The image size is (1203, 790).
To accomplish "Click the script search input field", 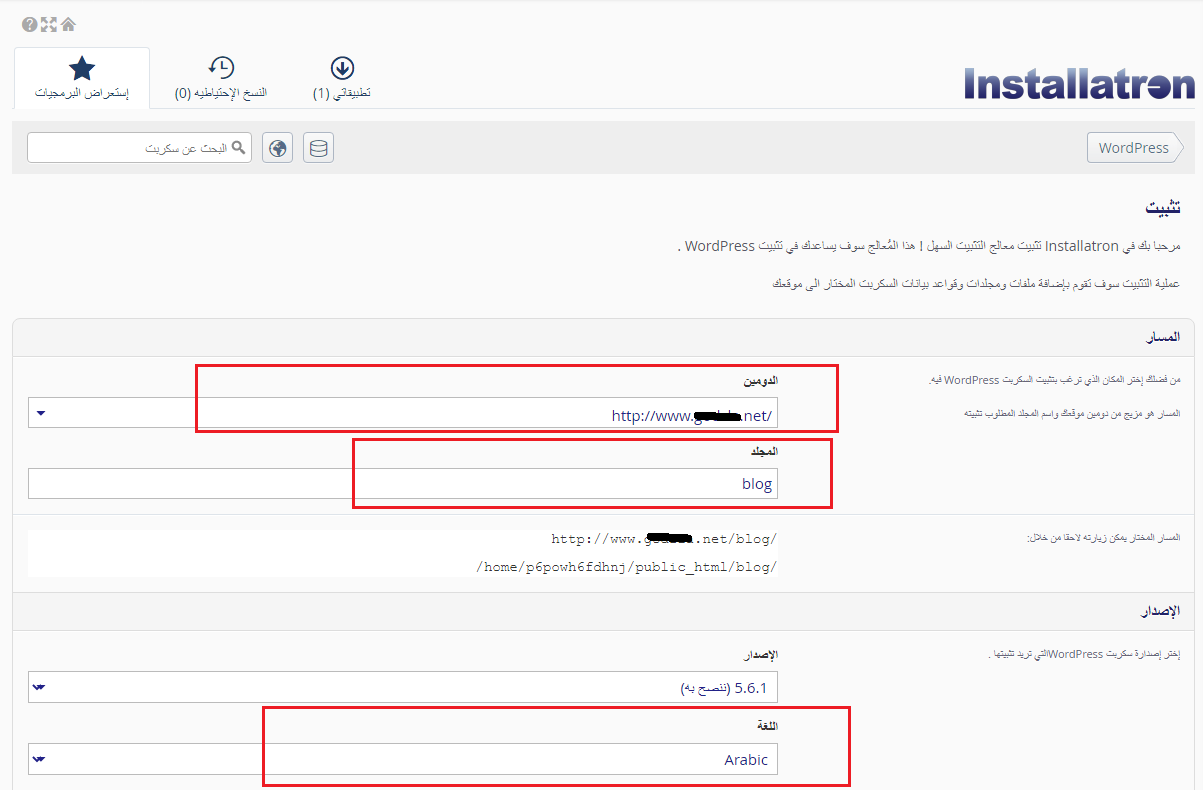I will pyautogui.click(x=139, y=148).
